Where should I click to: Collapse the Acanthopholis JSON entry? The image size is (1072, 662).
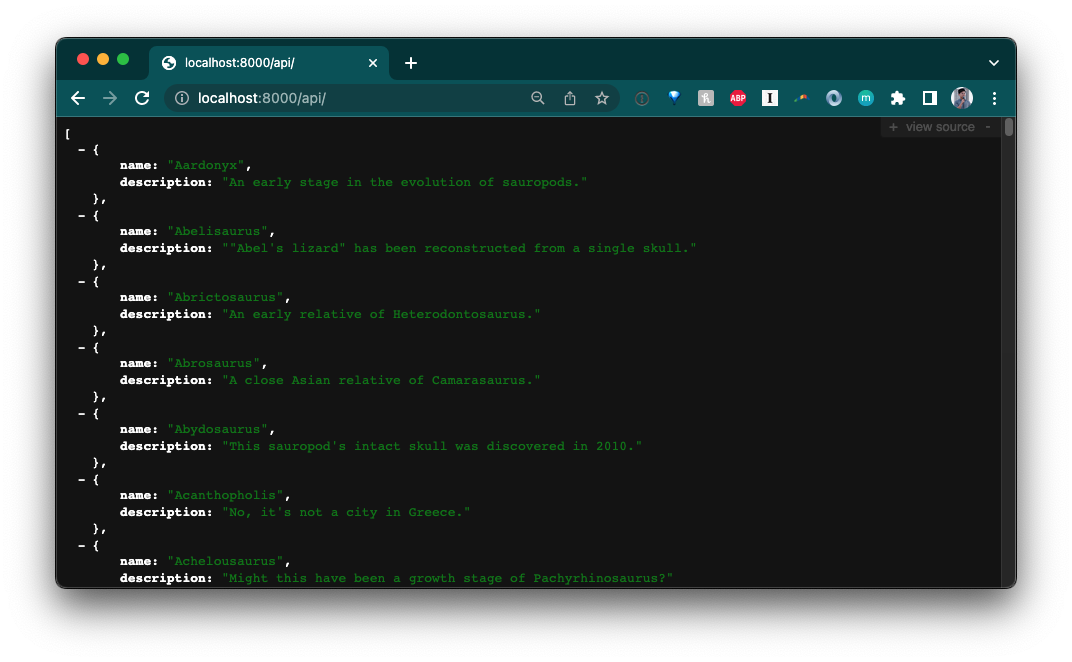tap(82, 479)
